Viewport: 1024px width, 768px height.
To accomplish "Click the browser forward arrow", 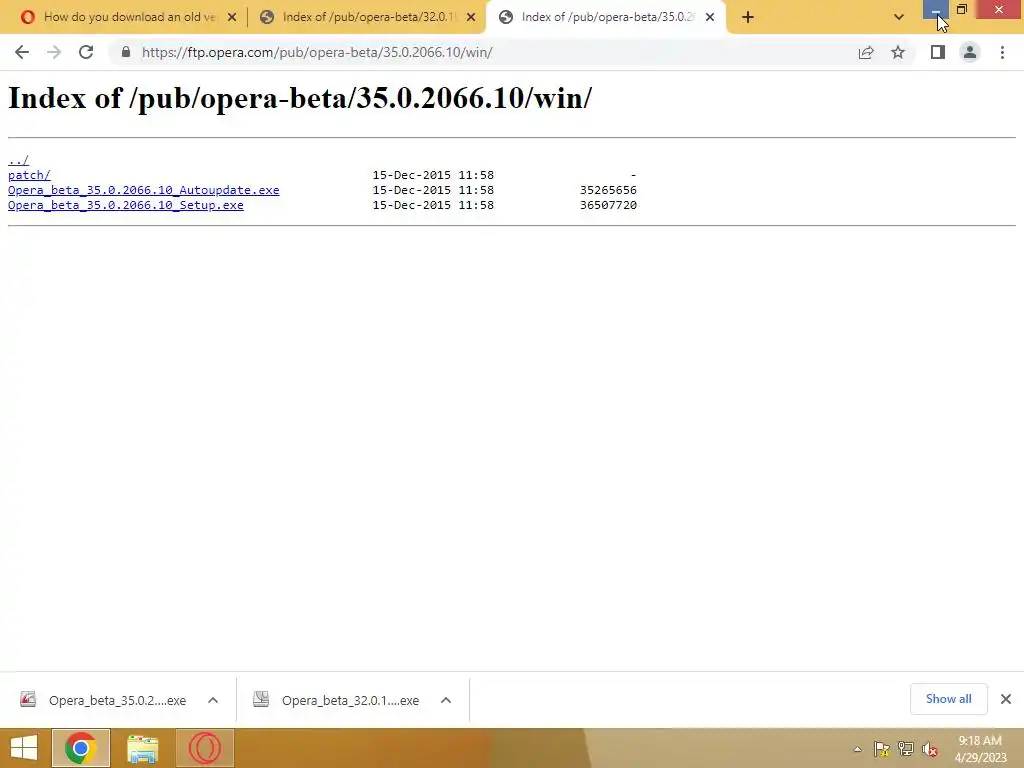I will [x=54, y=52].
